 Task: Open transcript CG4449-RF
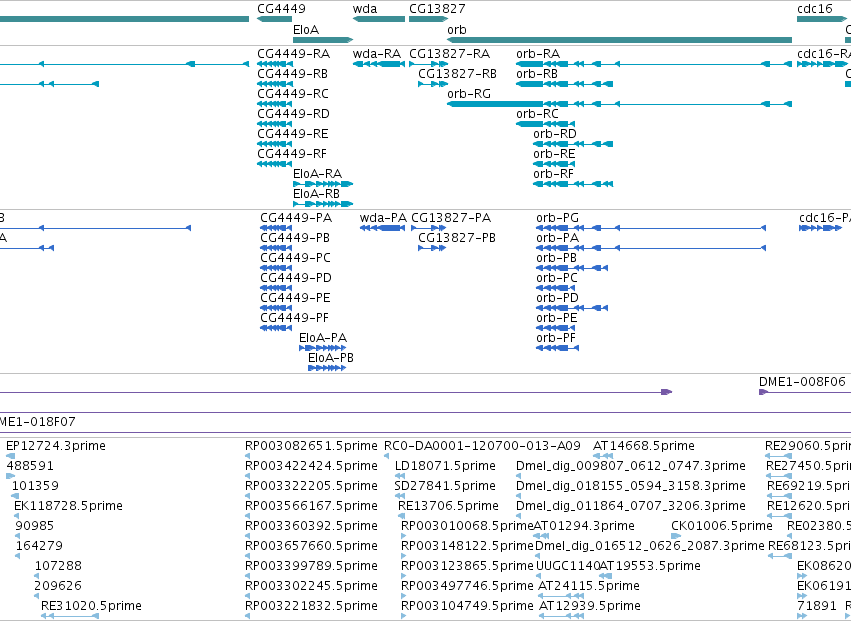[292, 154]
